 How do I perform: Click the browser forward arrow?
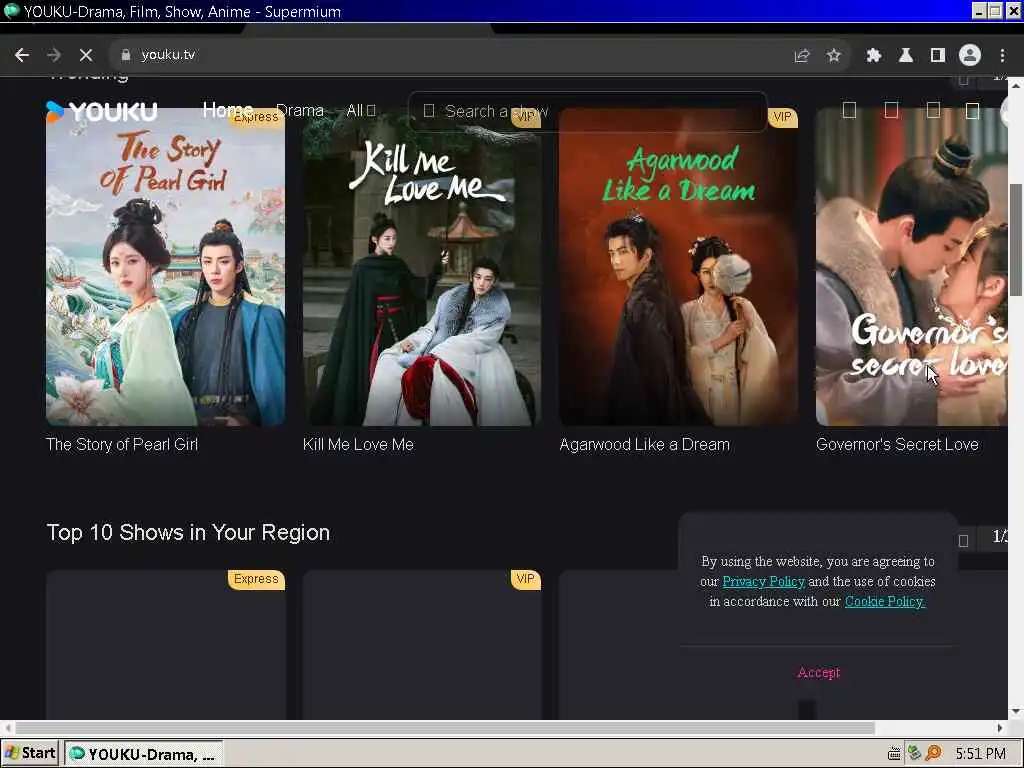pyautogui.click(x=54, y=55)
